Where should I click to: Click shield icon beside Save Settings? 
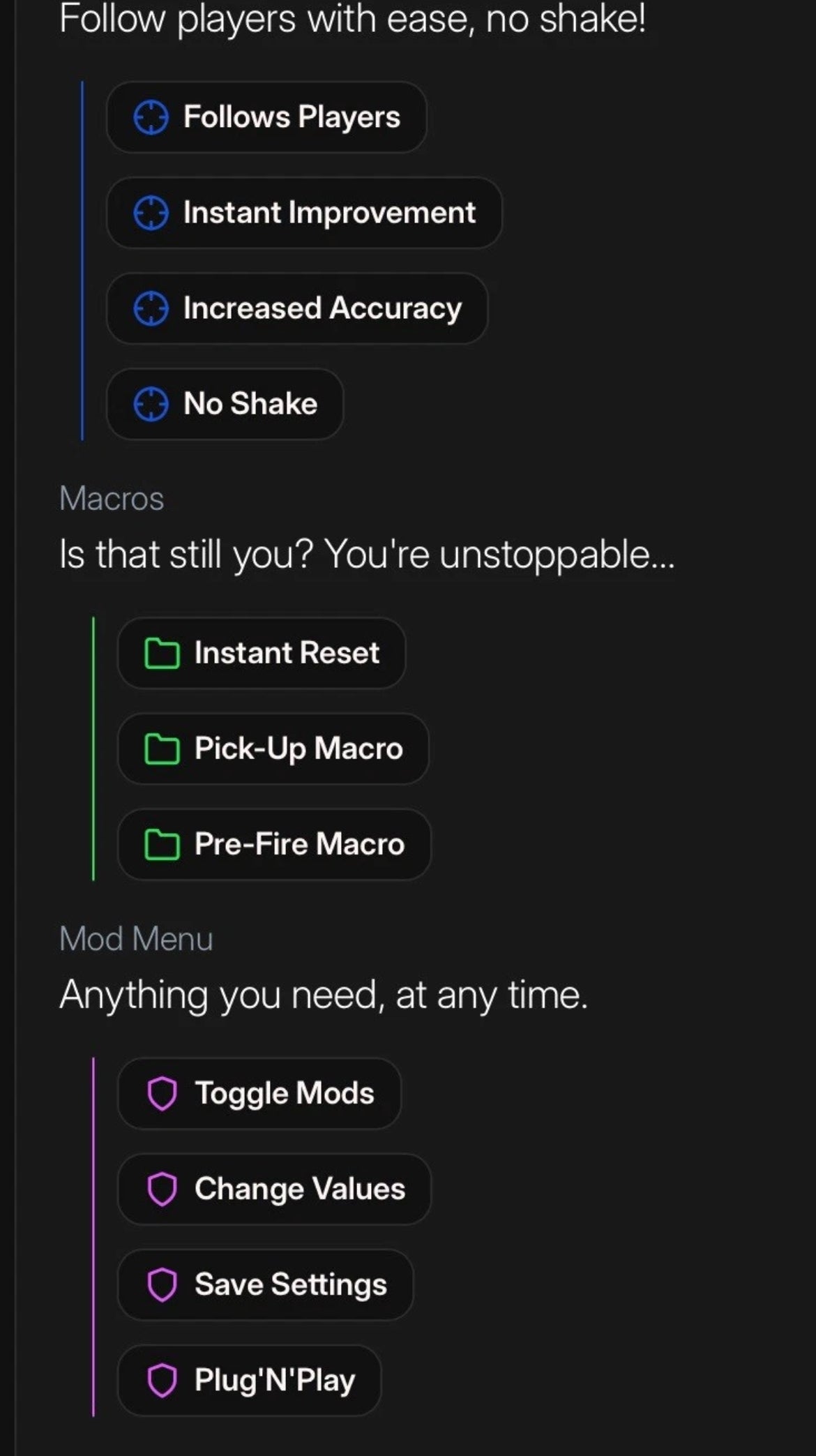[162, 1284]
